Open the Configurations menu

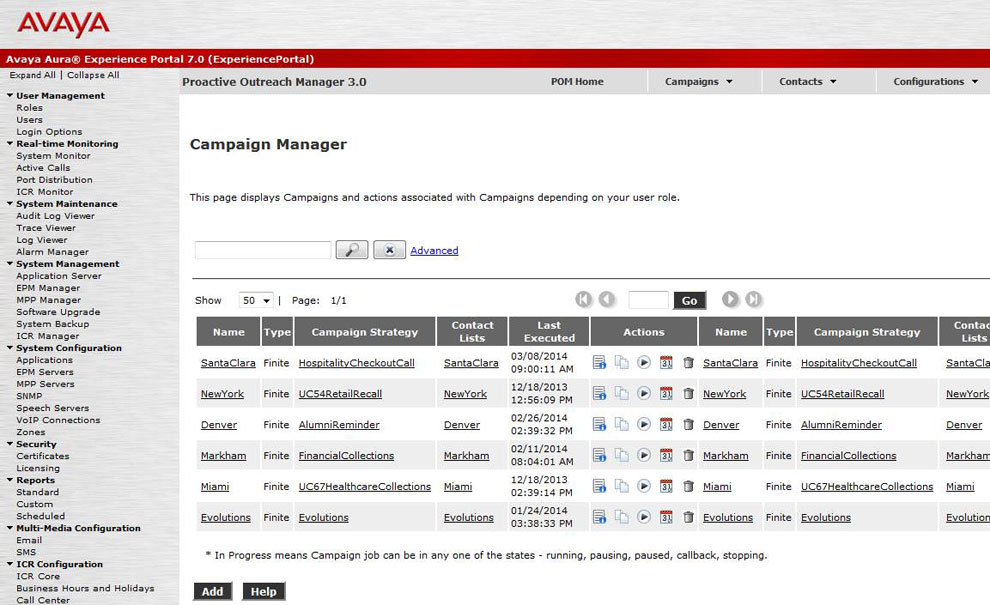pos(935,81)
